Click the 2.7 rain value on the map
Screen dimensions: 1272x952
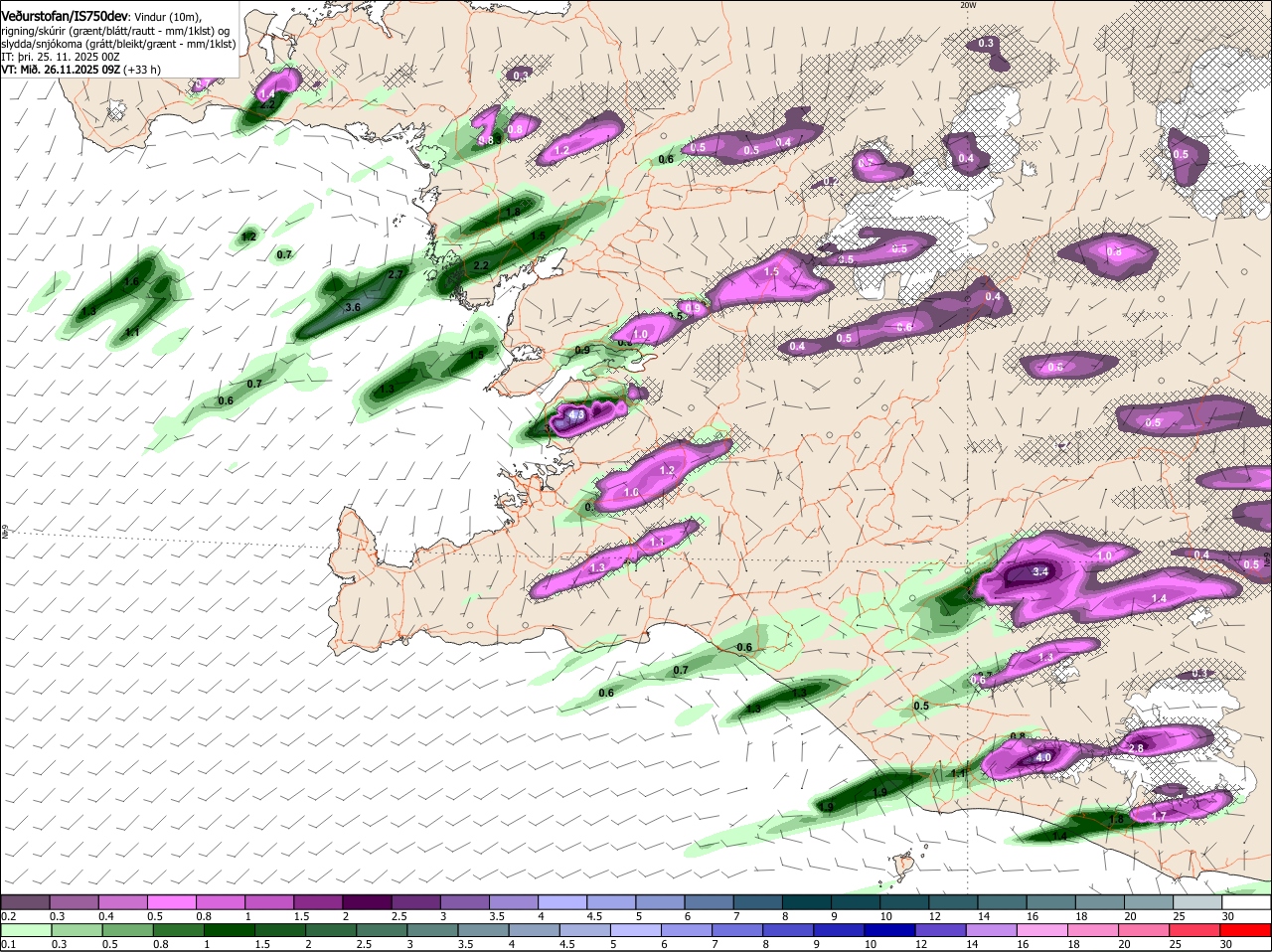pos(396,274)
